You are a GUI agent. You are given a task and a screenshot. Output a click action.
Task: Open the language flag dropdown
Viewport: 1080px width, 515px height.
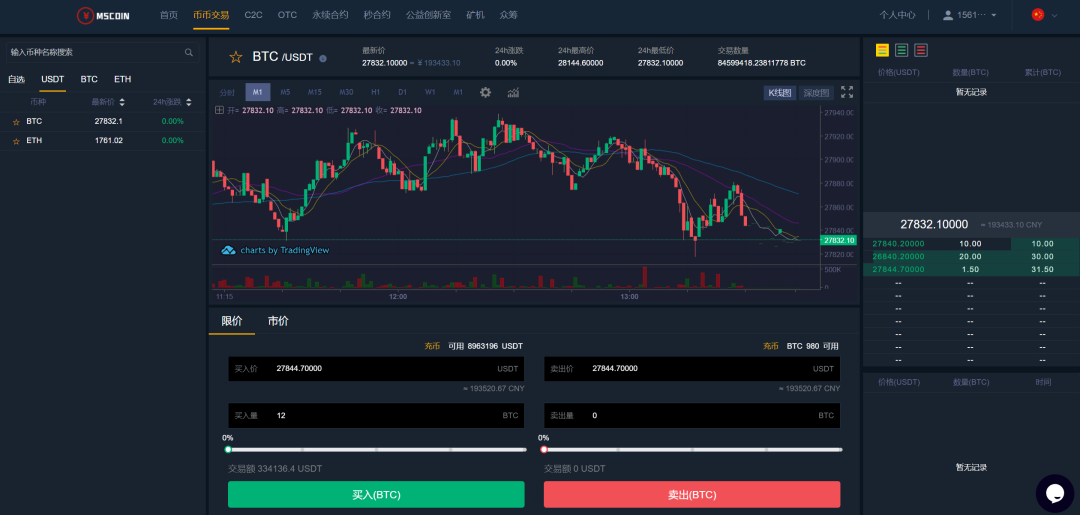[1044, 15]
